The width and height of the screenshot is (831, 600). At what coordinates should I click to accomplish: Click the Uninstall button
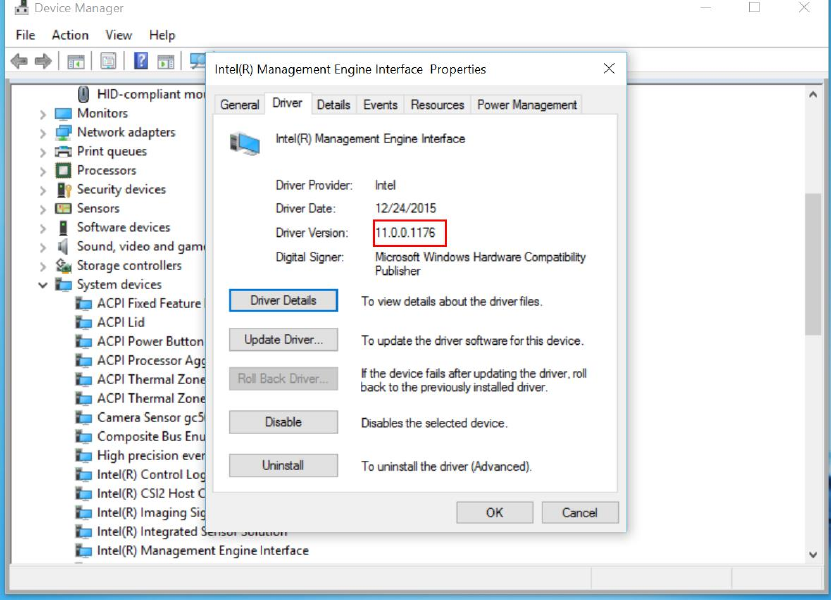click(x=283, y=465)
